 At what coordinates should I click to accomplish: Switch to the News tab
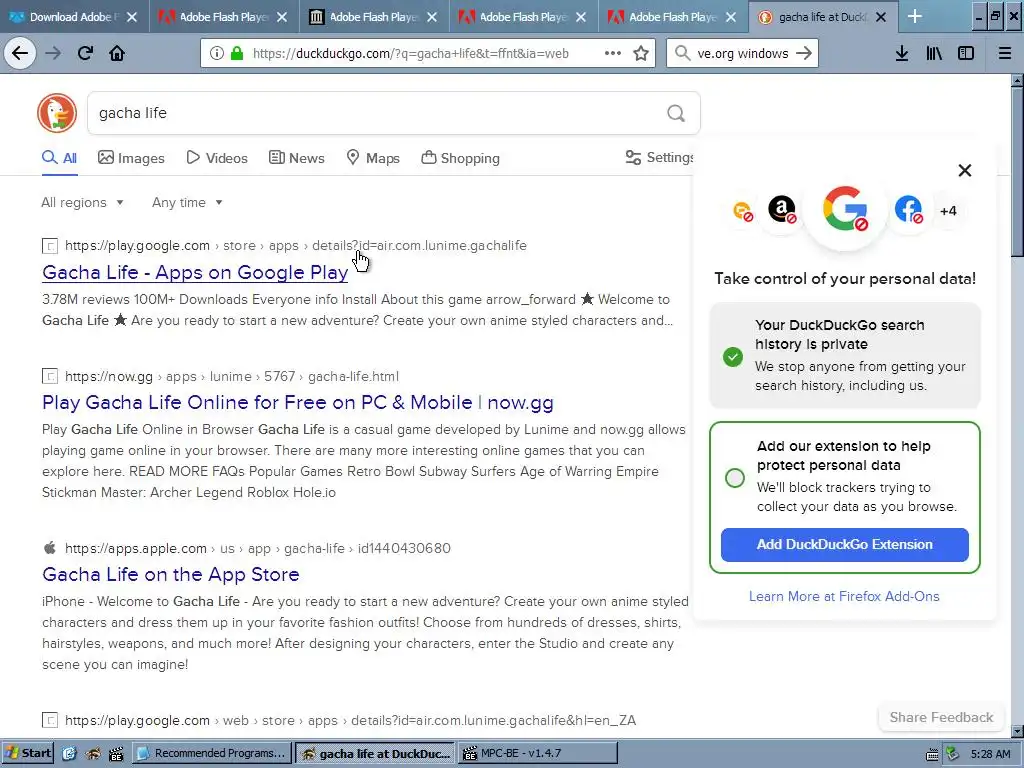coord(296,158)
